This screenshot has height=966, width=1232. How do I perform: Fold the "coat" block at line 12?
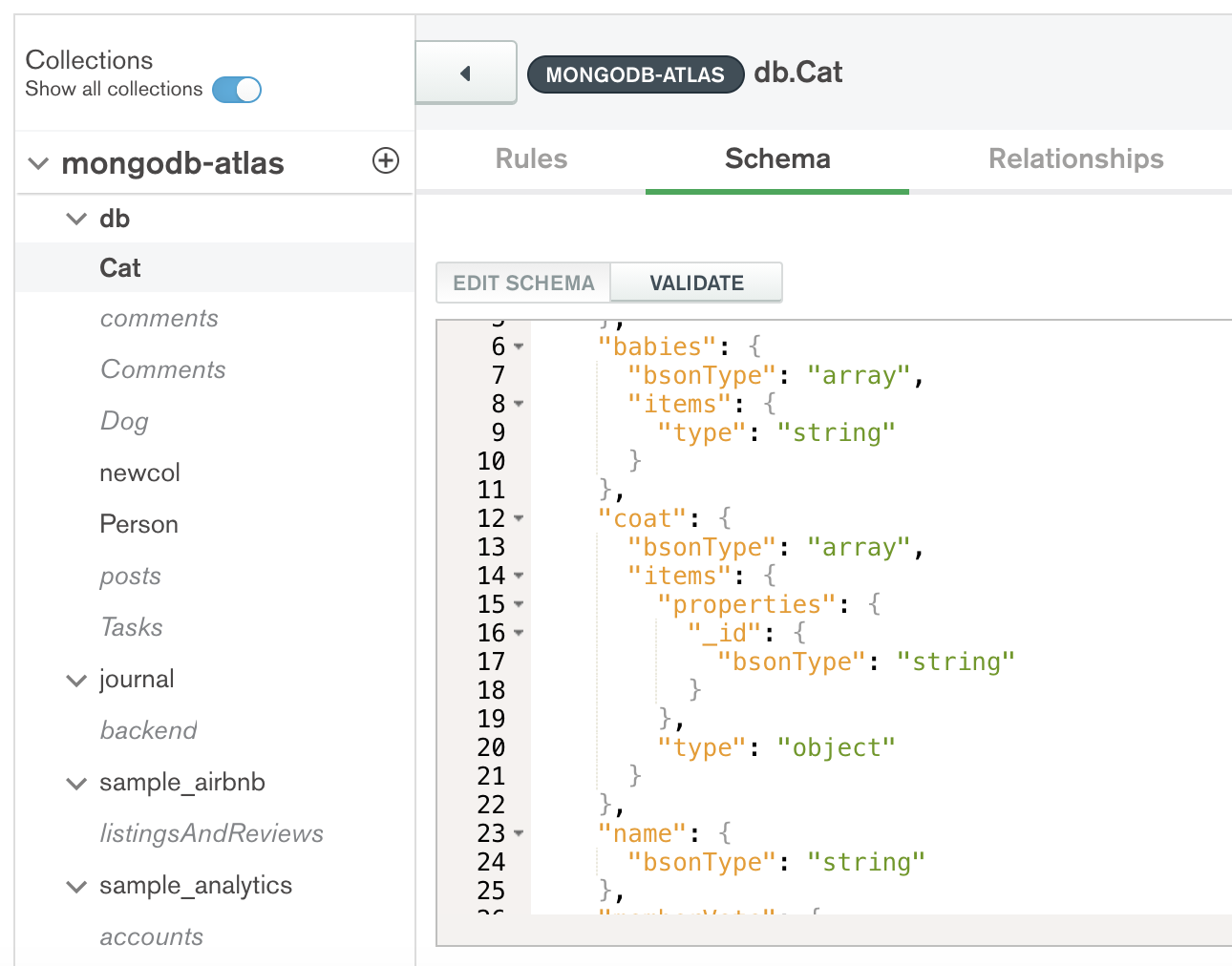[519, 518]
